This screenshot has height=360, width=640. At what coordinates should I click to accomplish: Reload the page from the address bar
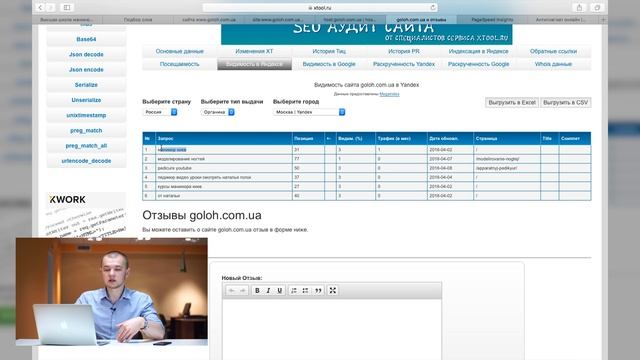tap(433, 7)
